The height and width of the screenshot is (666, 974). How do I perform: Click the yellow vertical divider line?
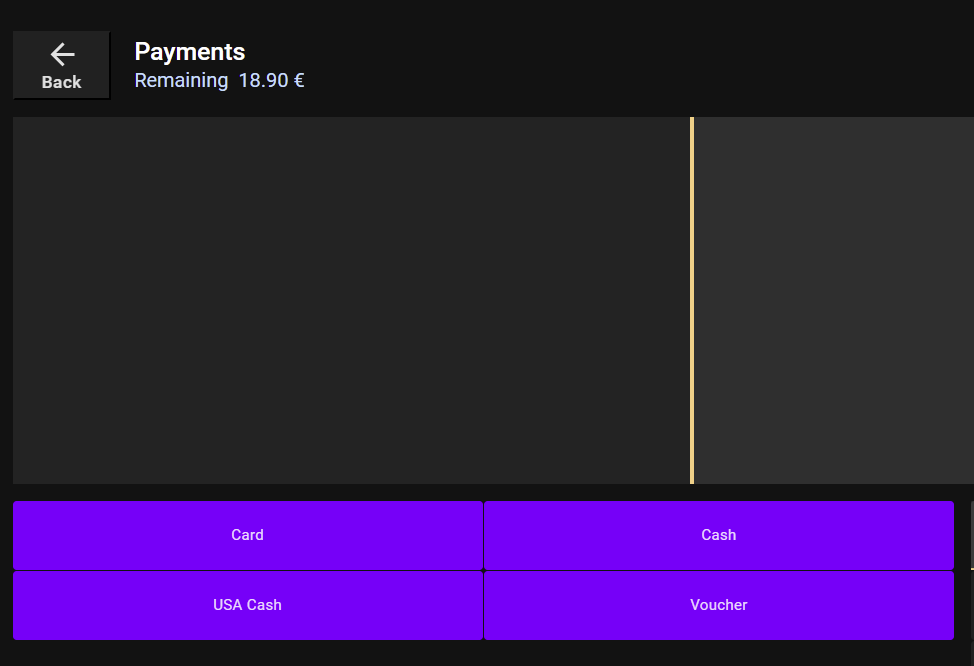pyautogui.click(x=691, y=300)
